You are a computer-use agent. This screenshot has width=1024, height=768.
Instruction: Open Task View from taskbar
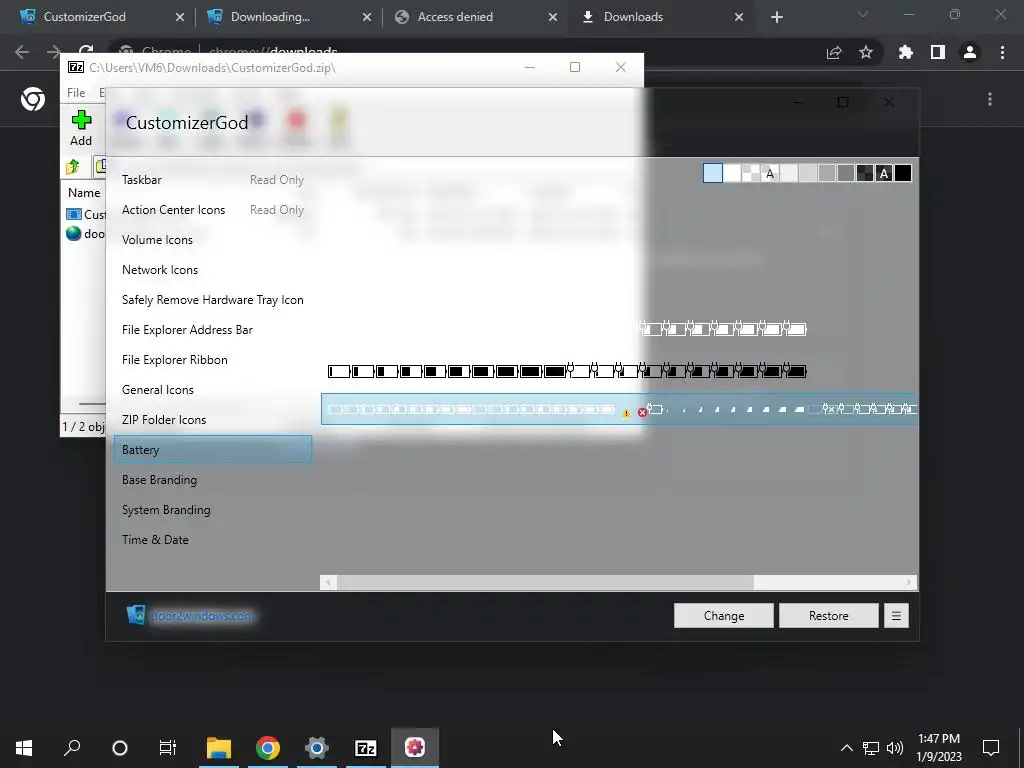click(x=168, y=748)
